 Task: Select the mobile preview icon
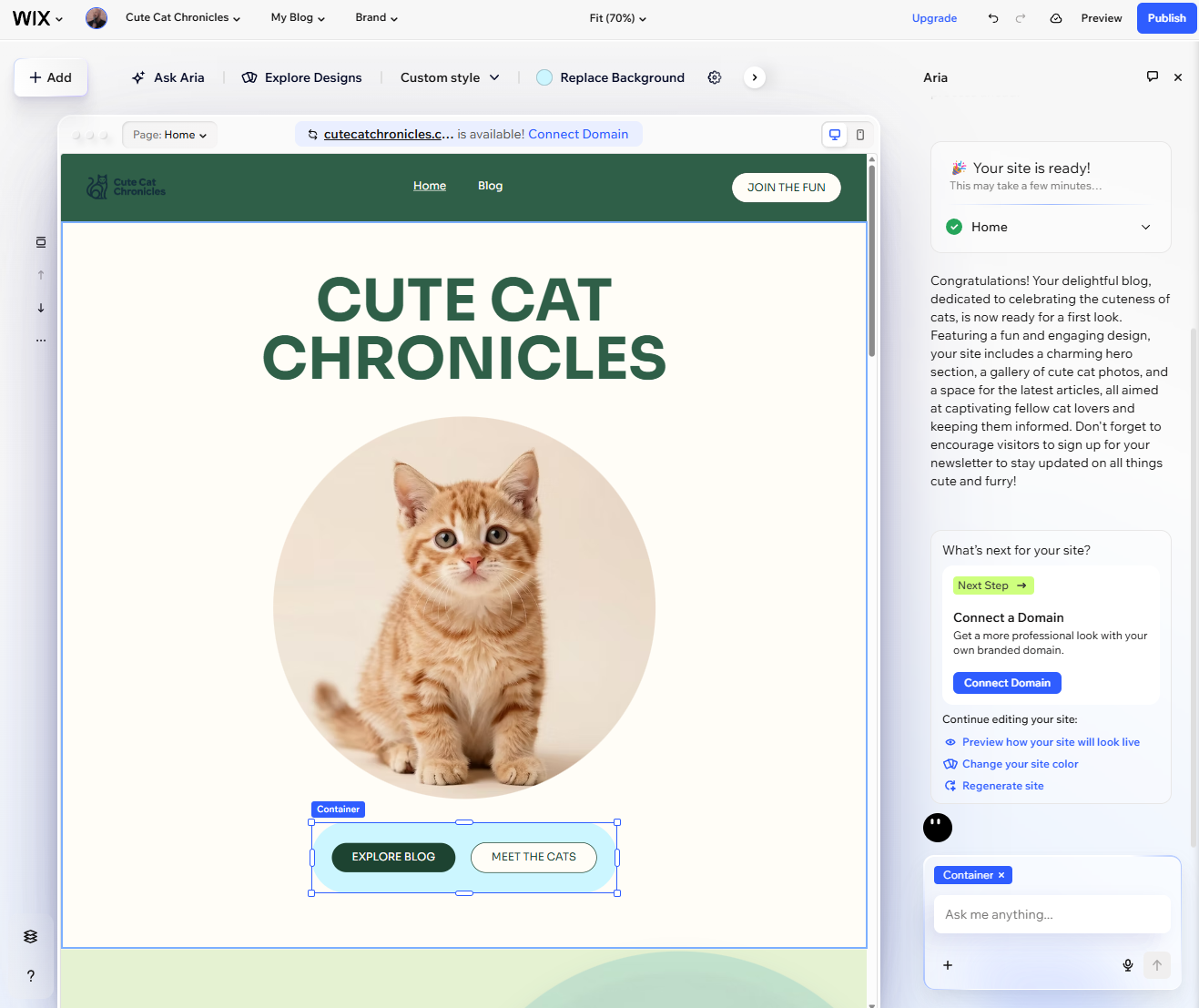(859, 134)
